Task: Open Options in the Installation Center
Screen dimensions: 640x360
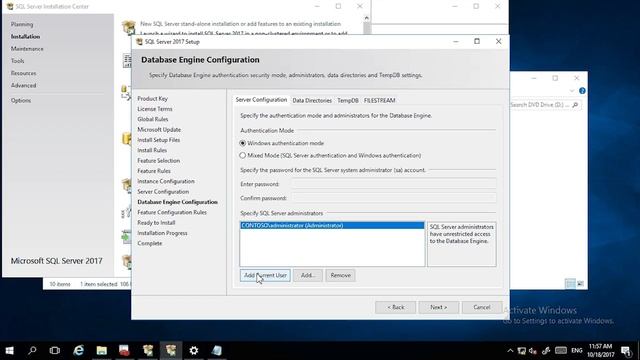Action: point(21,100)
